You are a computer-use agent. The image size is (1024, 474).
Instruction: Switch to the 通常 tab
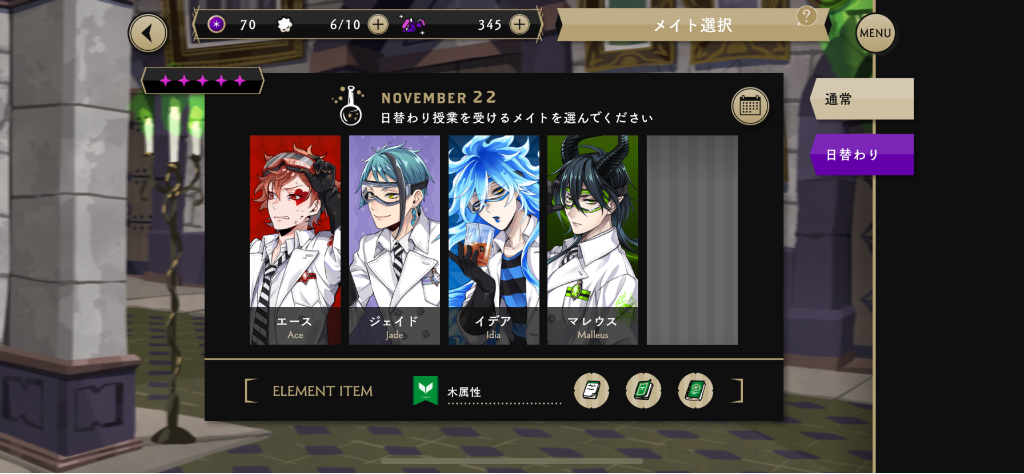(x=861, y=99)
